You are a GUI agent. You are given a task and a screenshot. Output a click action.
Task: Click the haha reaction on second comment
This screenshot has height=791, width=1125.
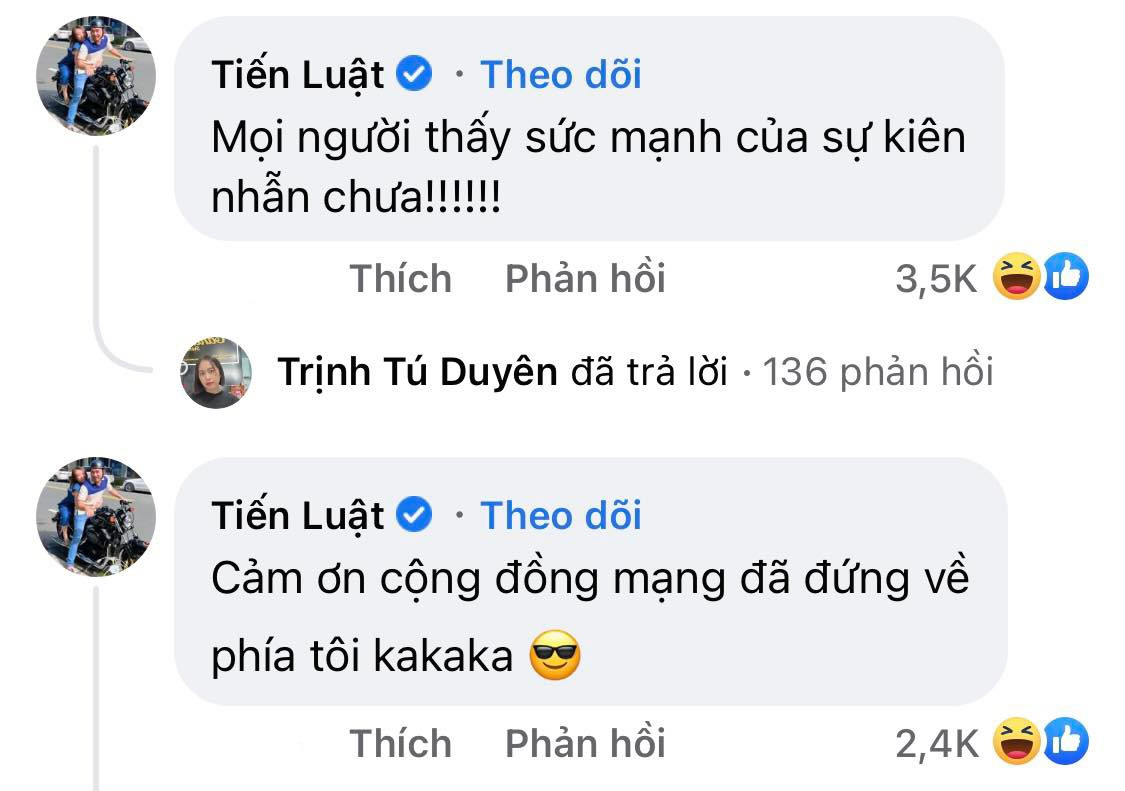pos(1017,743)
